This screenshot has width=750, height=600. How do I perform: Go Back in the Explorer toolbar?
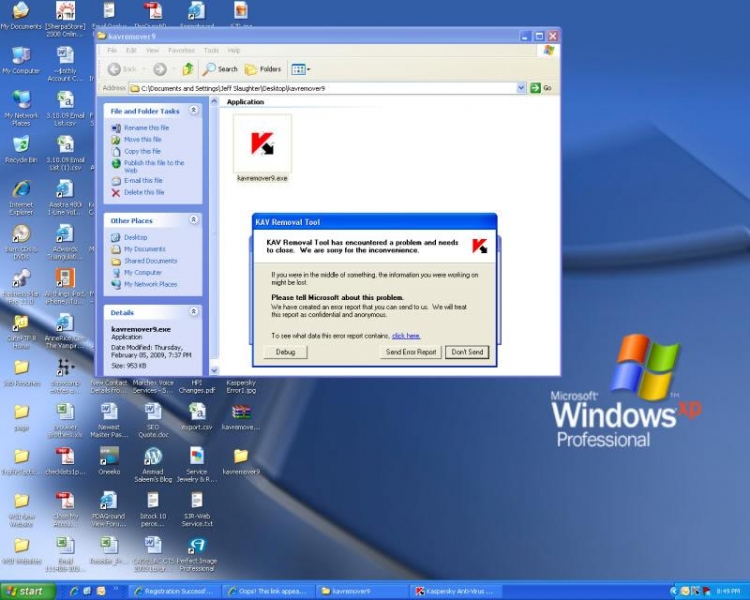[122, 69]
